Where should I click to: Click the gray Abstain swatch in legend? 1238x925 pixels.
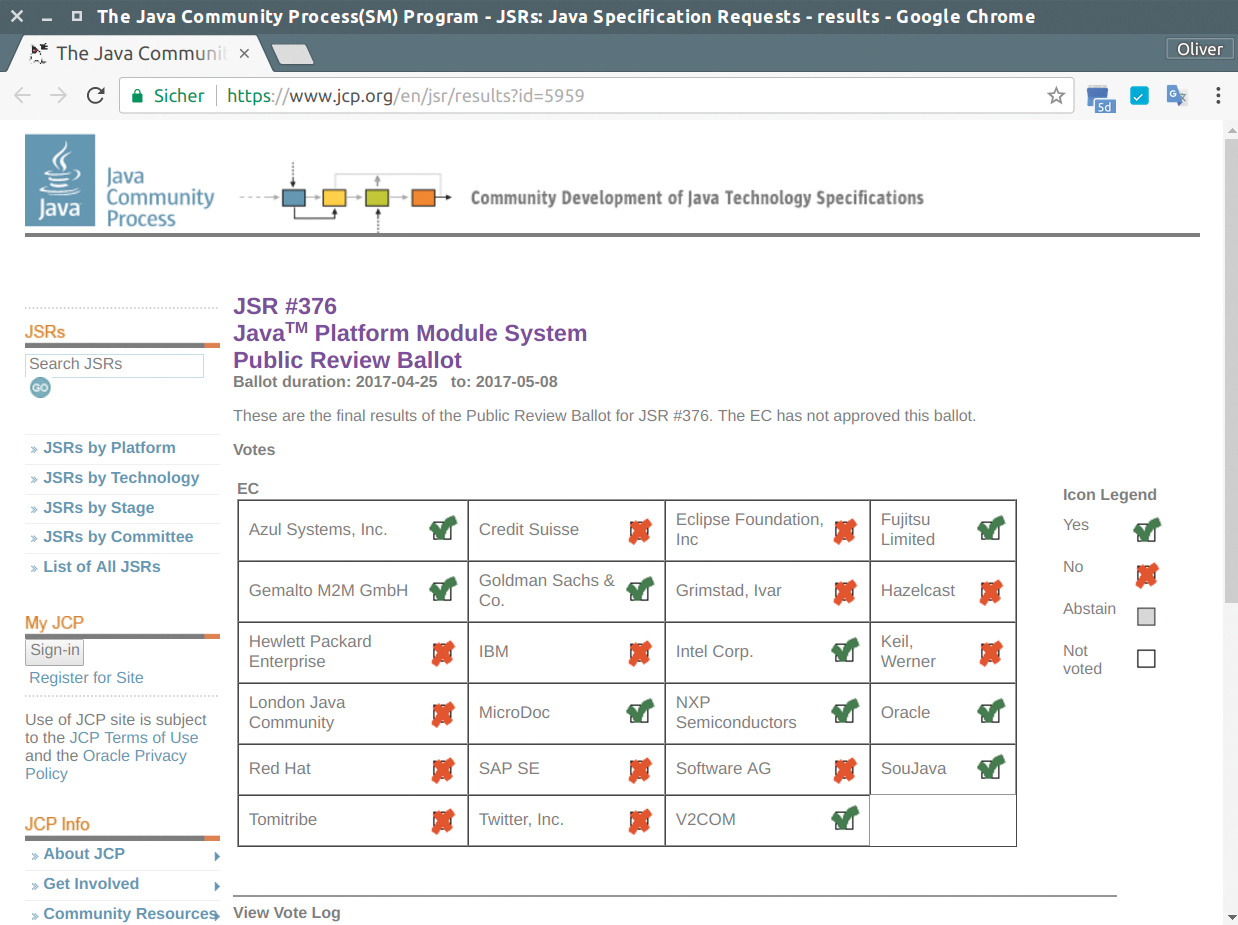[x=1146, y=616]
